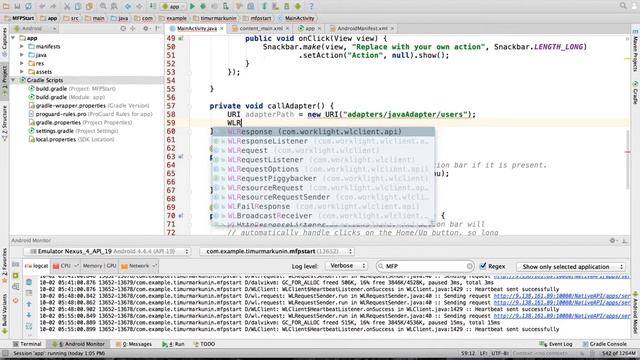Click the UTF-8 encoding status bar entry

(x=500, y=353)
